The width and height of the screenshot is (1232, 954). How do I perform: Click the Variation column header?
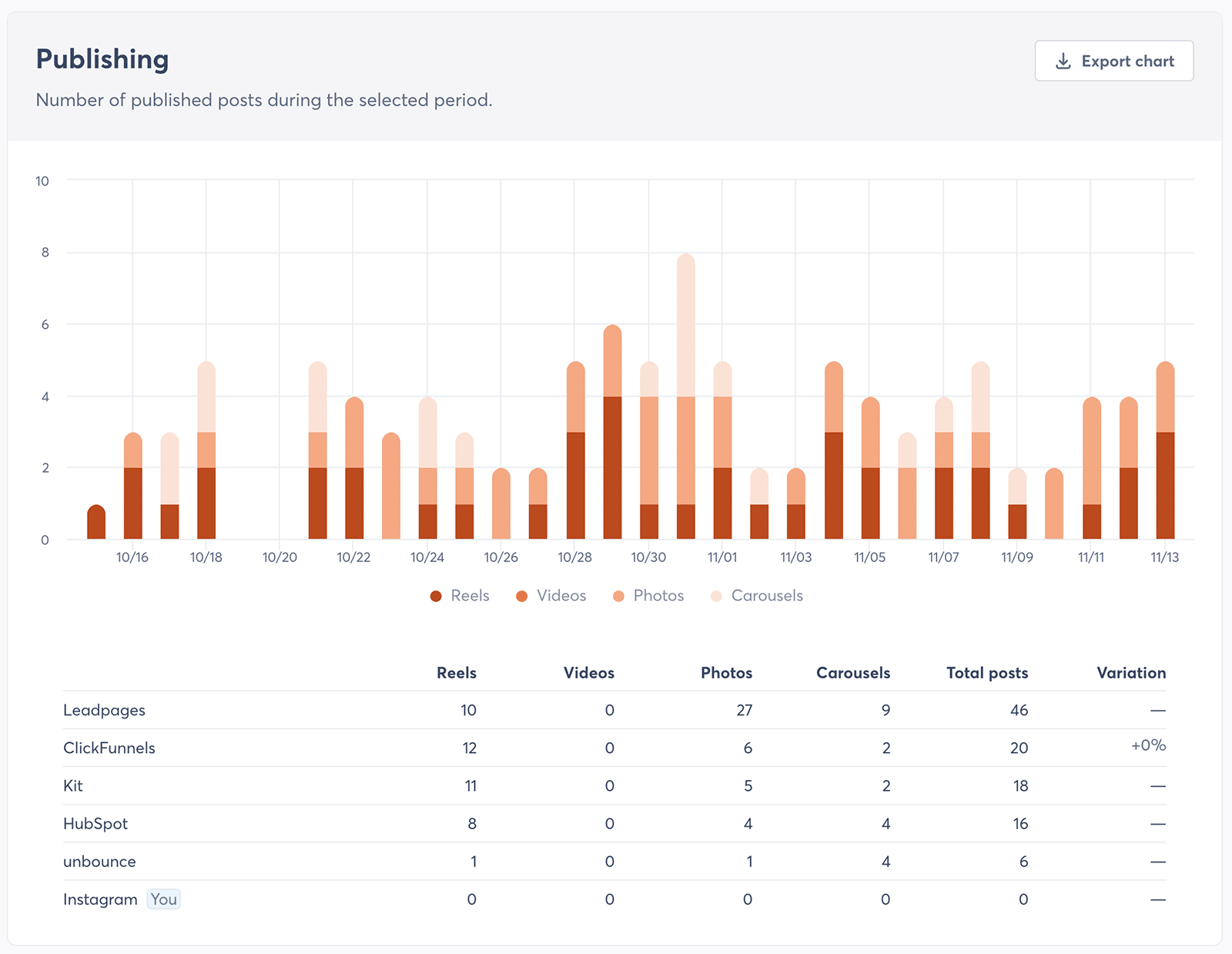(x=1131, y=673)
